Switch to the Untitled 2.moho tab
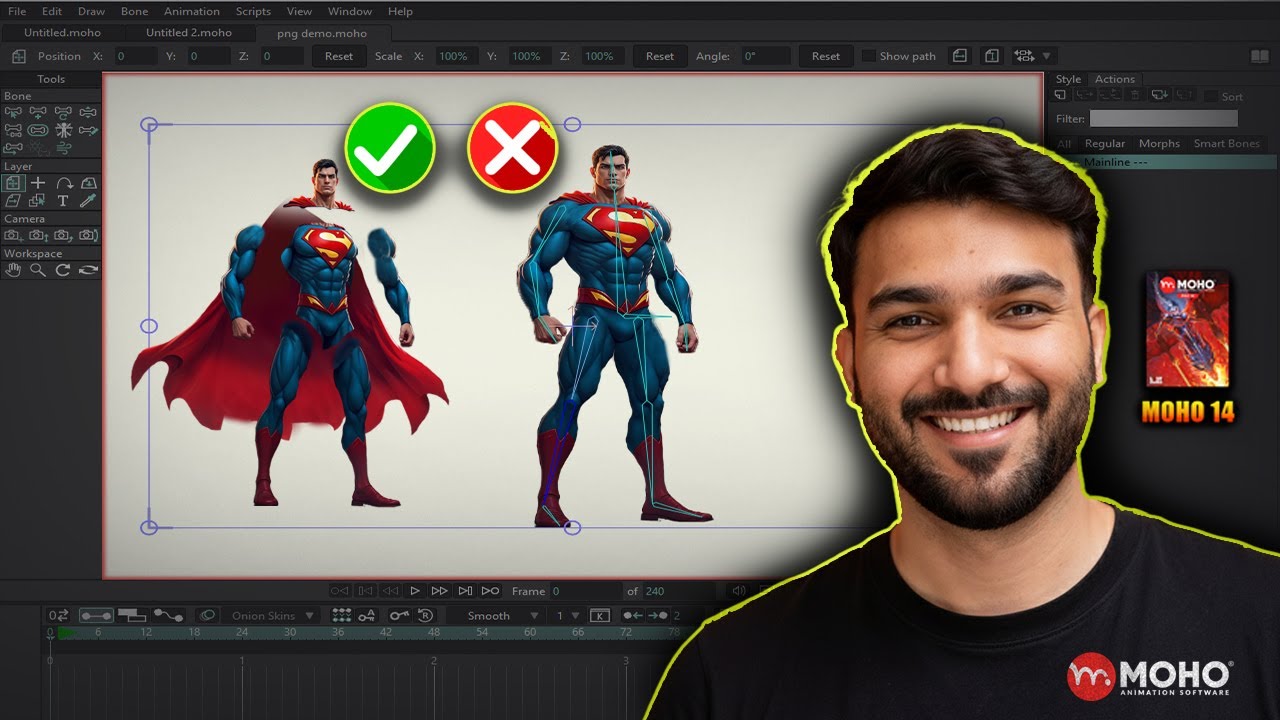 tap(188, 33)
